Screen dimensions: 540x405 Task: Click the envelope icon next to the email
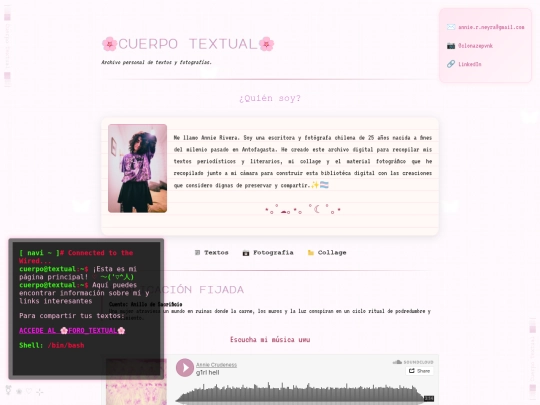[x=451, y=27]
